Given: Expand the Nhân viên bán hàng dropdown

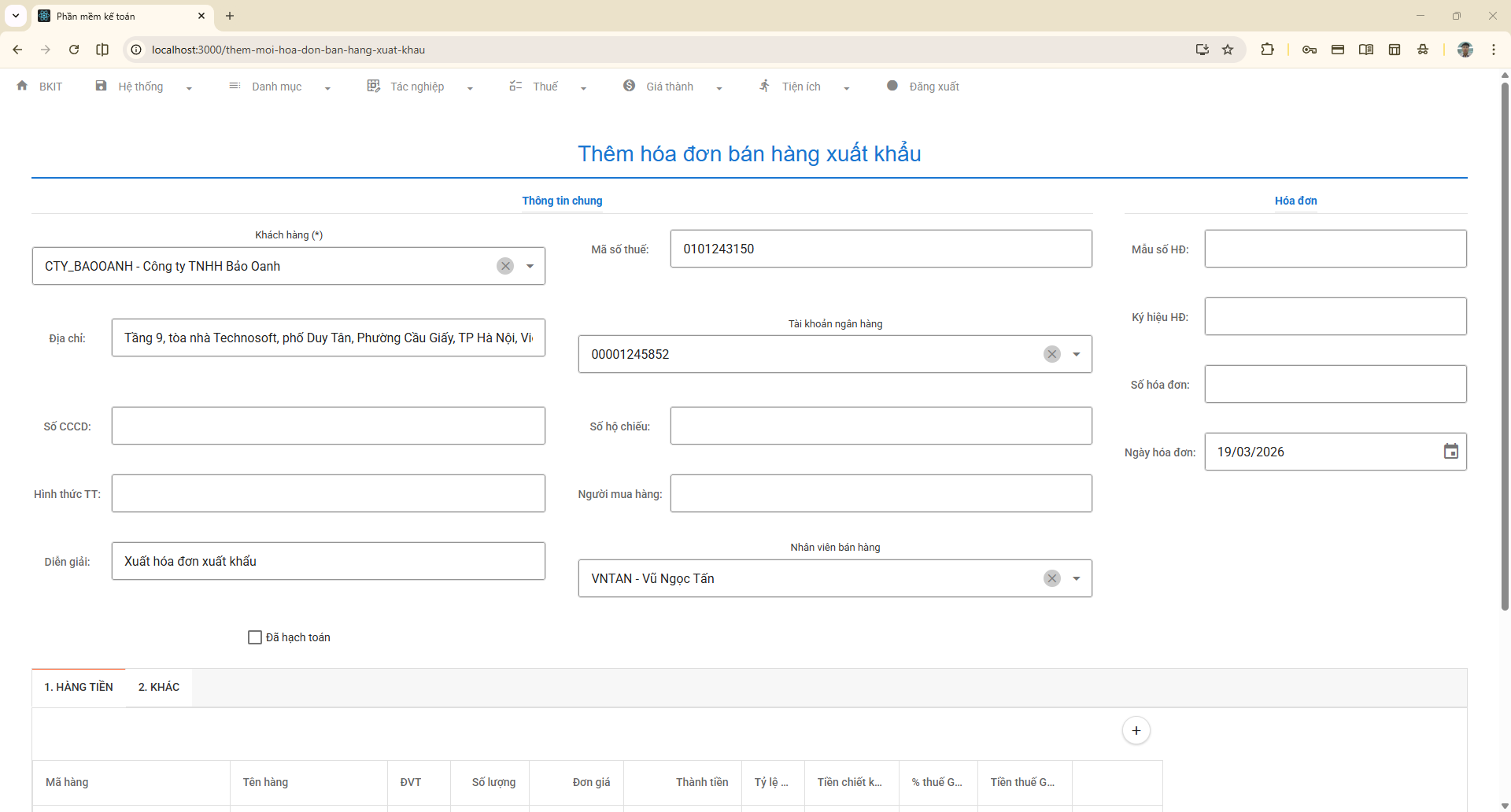Looking at the screenshot, I should pos(1076,578).
